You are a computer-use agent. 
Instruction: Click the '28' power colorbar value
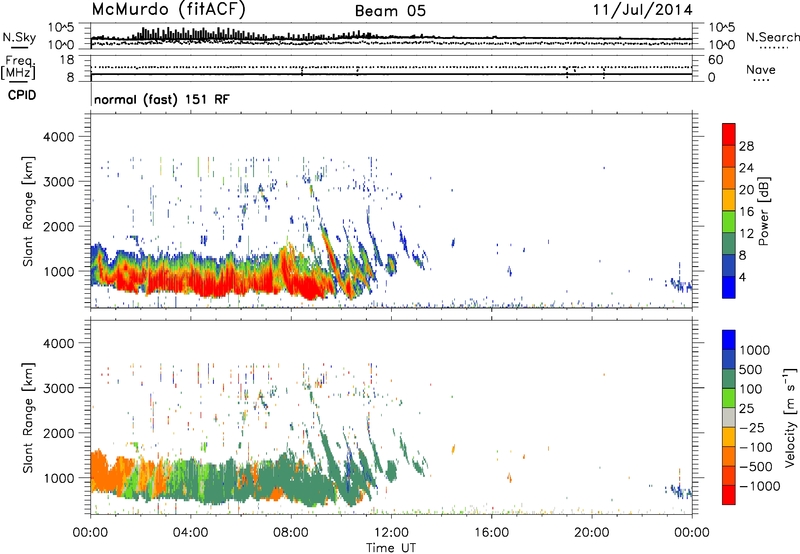746,146
